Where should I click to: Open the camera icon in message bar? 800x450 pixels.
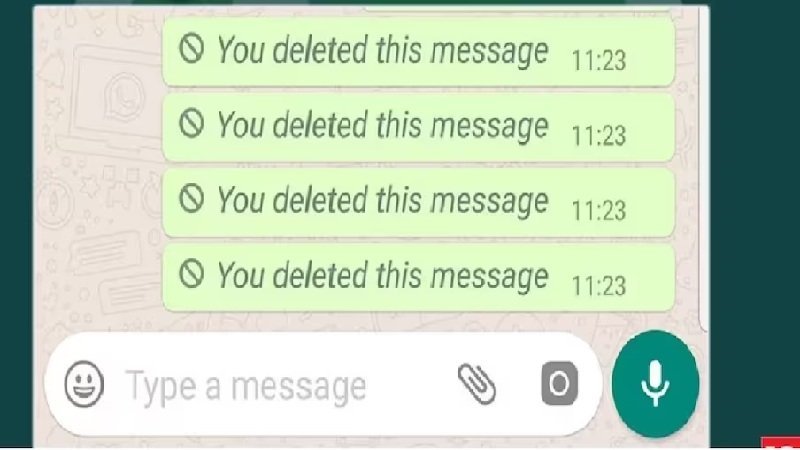[559, 383]
